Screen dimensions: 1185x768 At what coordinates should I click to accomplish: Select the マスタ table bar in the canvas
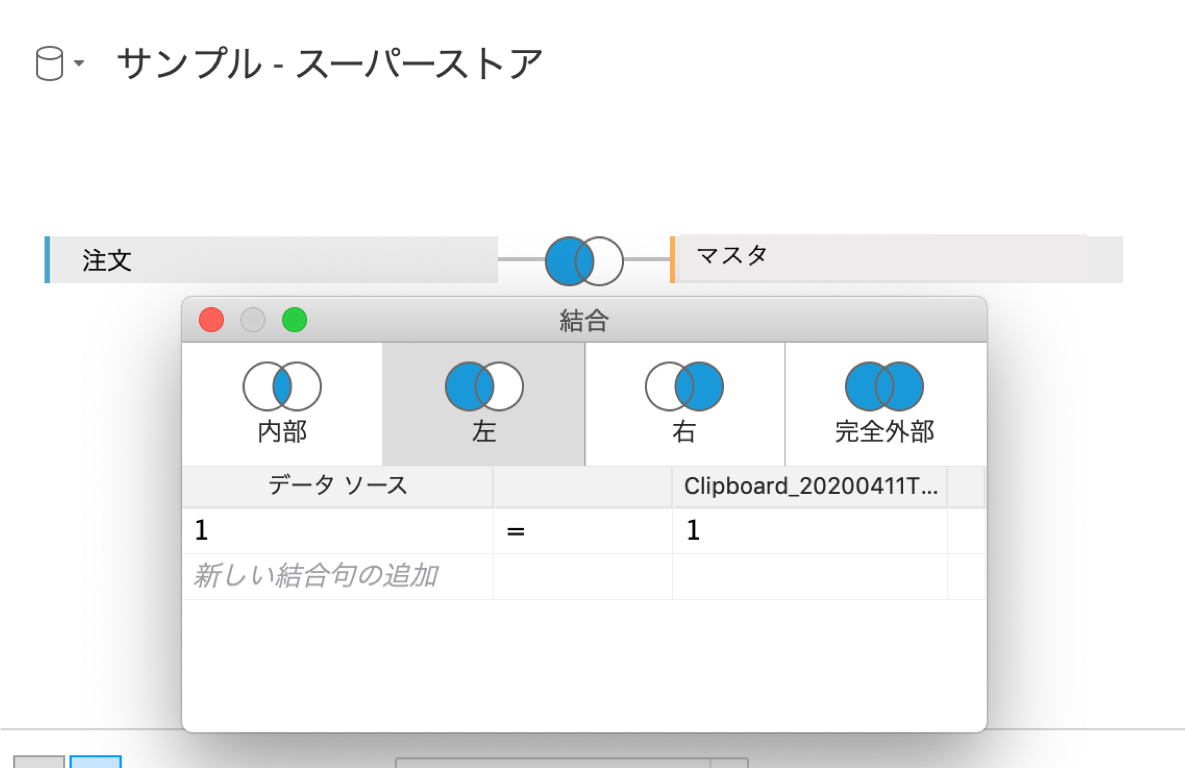(x=890, y=258)
